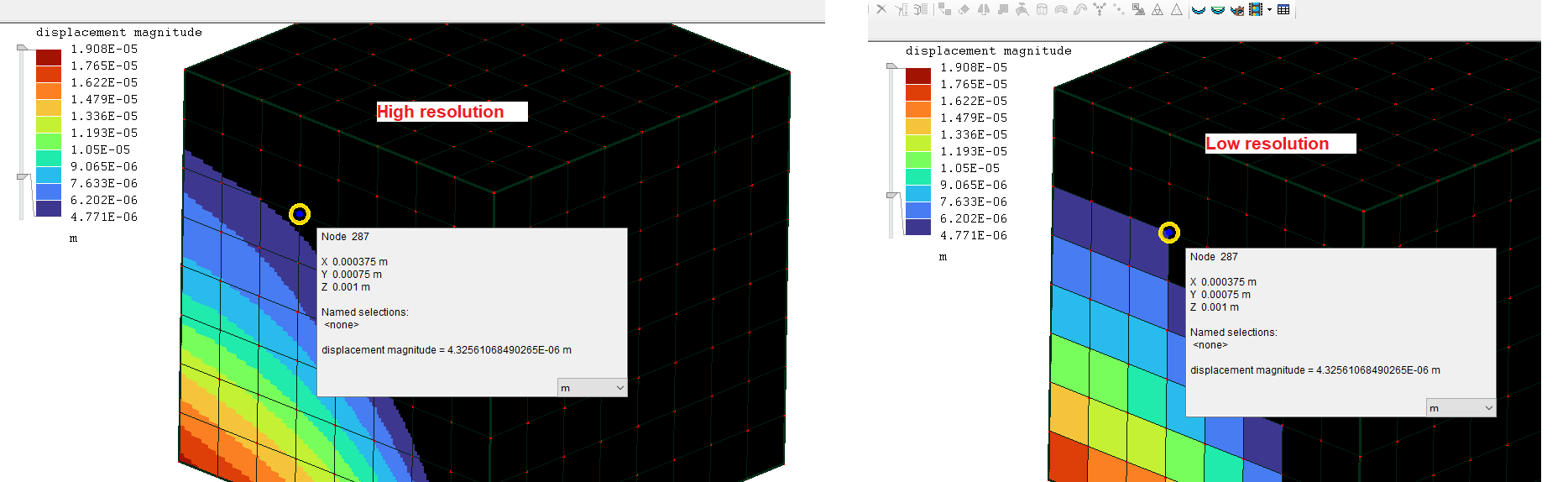Click 'Node 287' heading in right popup
This screenshot has width=1568, height=482.
click(x=1214, y=257)
